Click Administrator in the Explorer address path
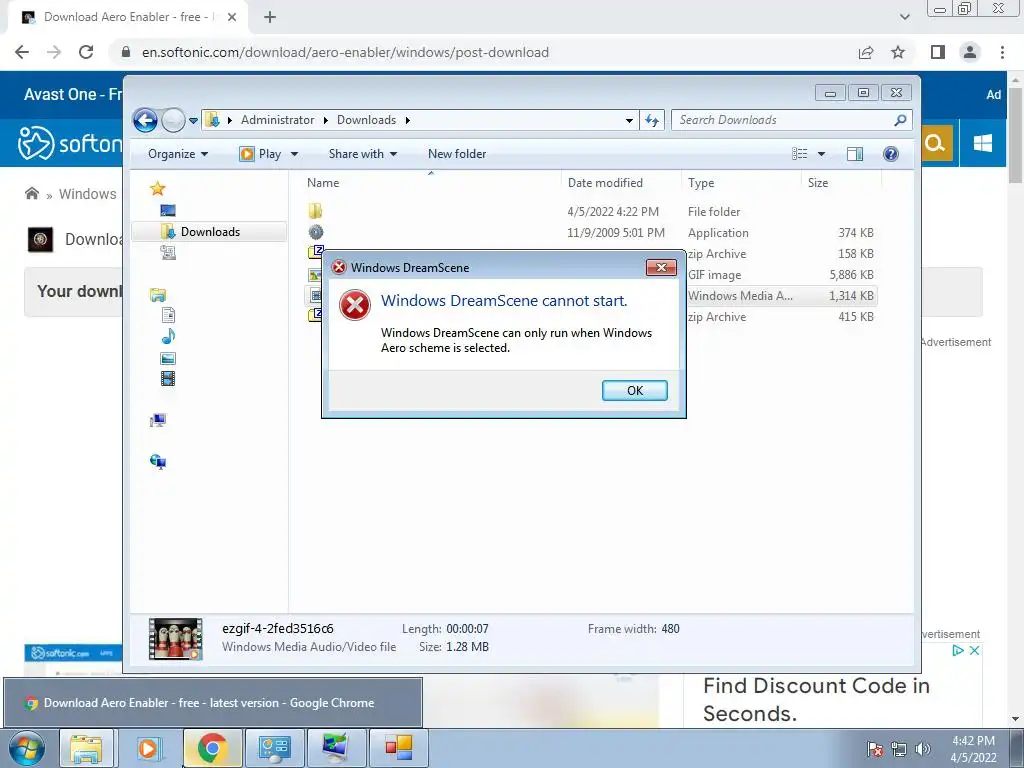Screen dimensions: 1024x768 point(277,120)
